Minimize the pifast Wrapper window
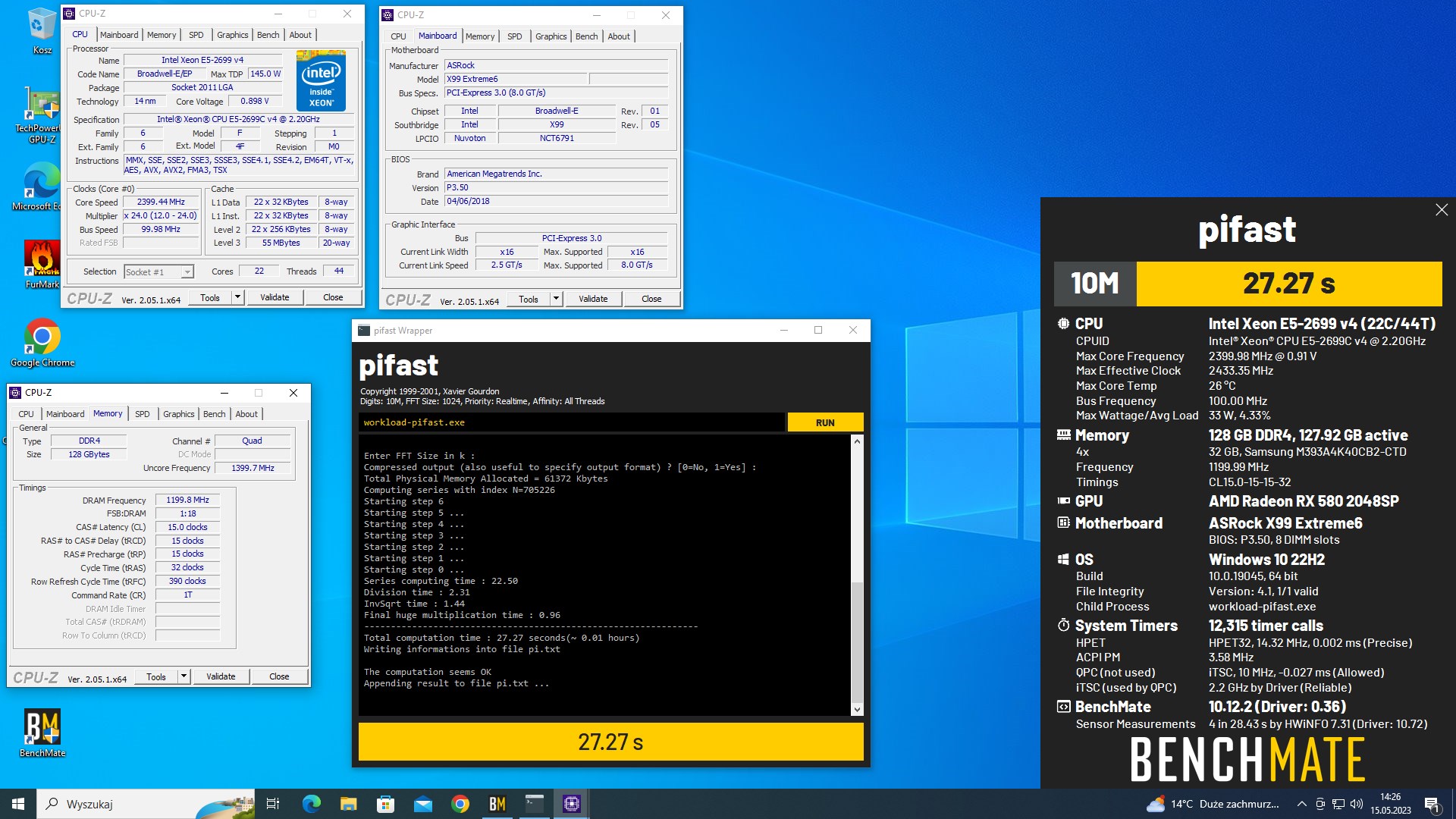The width and height of the screenshot is (1456, 819). click(x=784, y=330)
